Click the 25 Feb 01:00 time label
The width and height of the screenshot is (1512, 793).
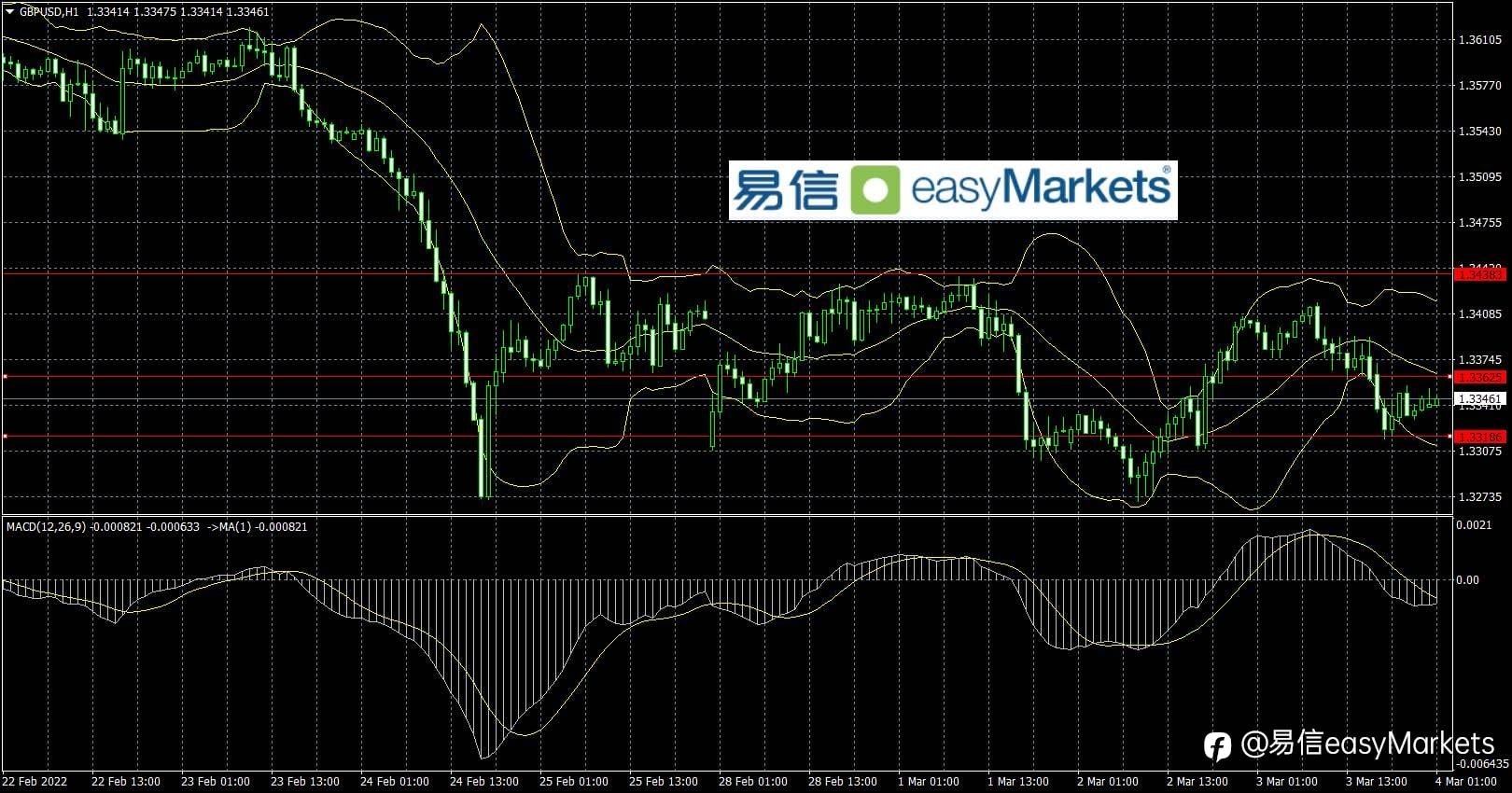[573, 782]
